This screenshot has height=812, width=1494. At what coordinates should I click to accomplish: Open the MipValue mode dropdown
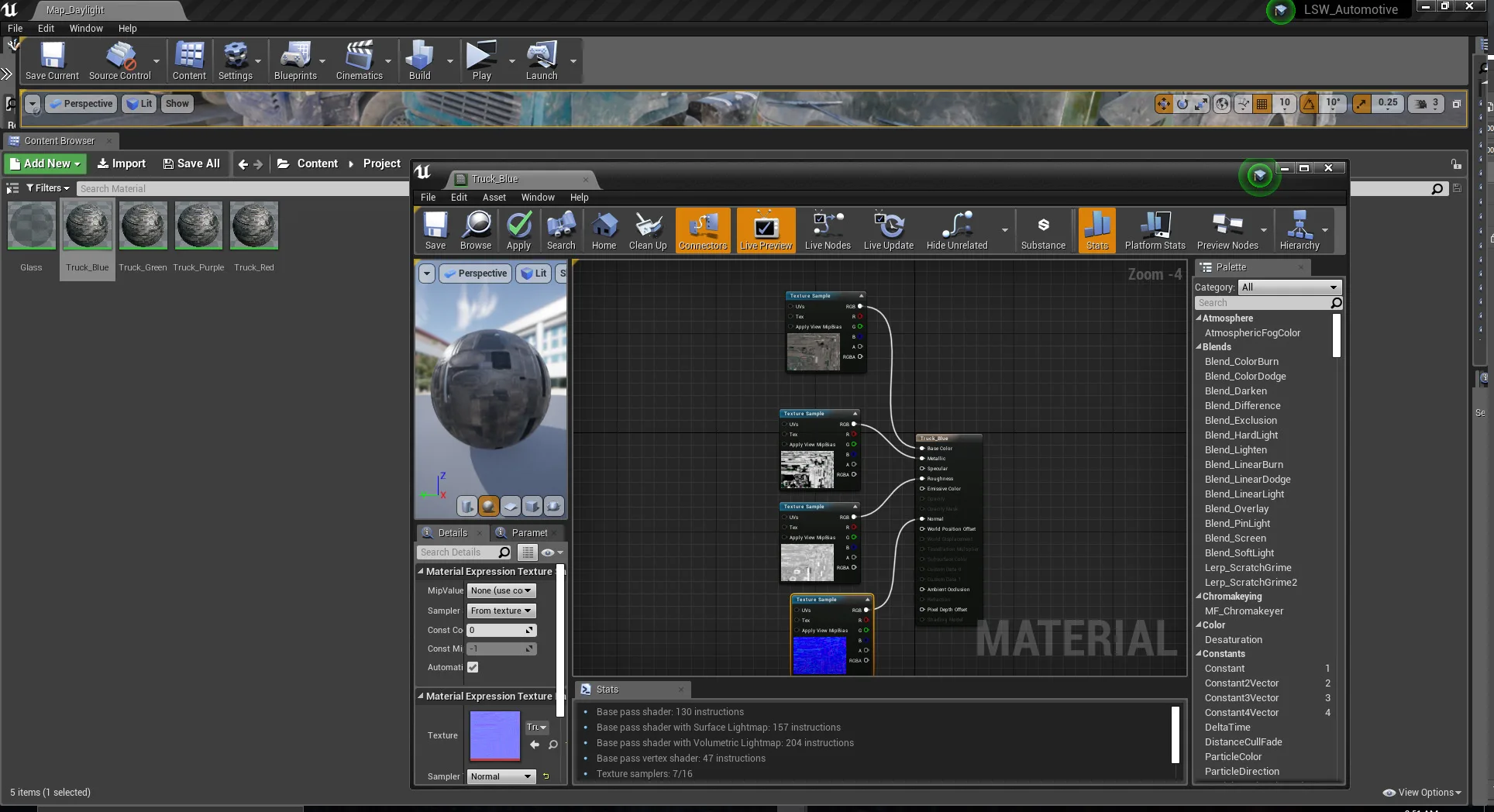point(501,590)
